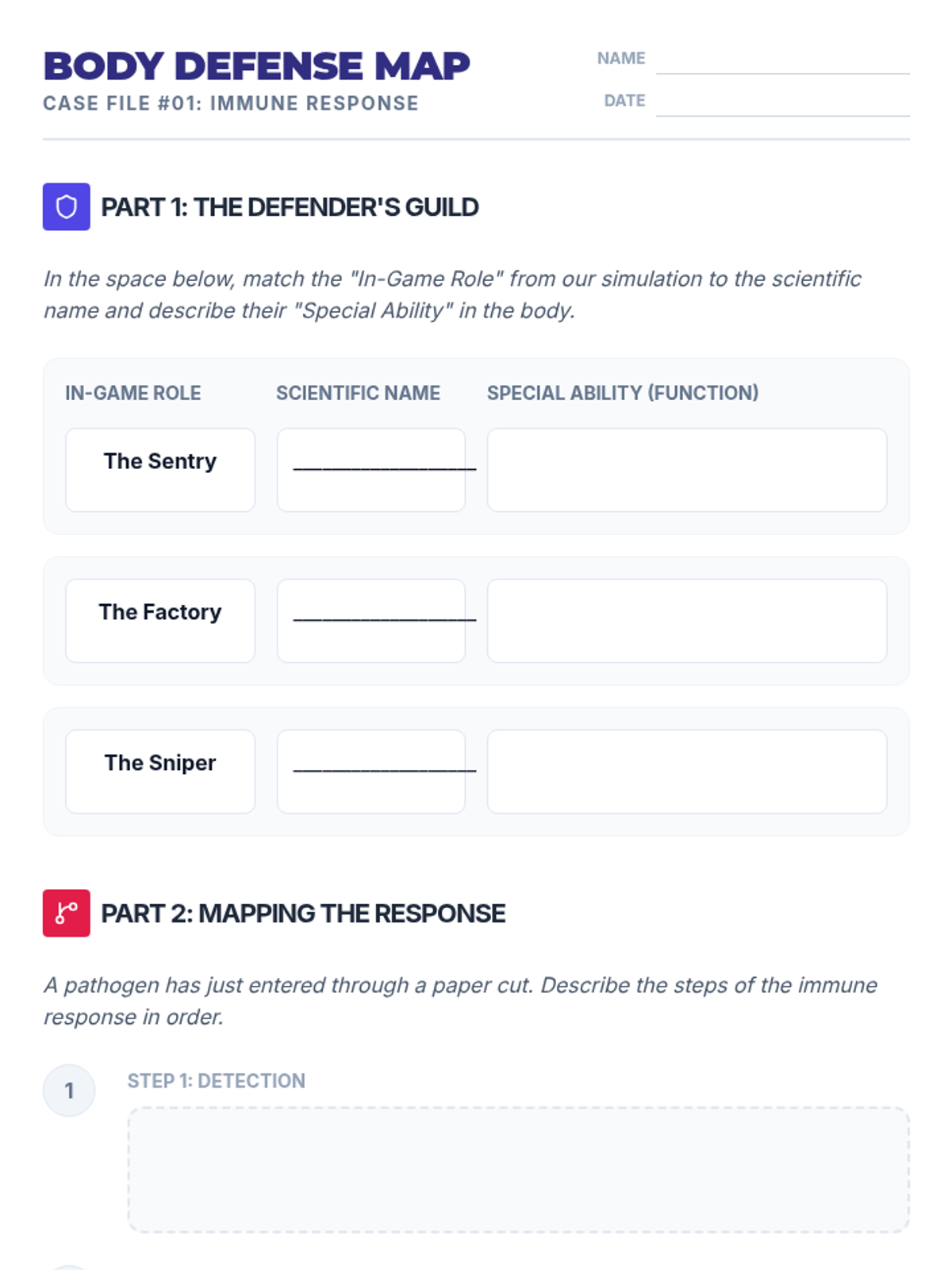Select The Sniper role card
This screenshot has width=952, height=1270.
point(160,772)
